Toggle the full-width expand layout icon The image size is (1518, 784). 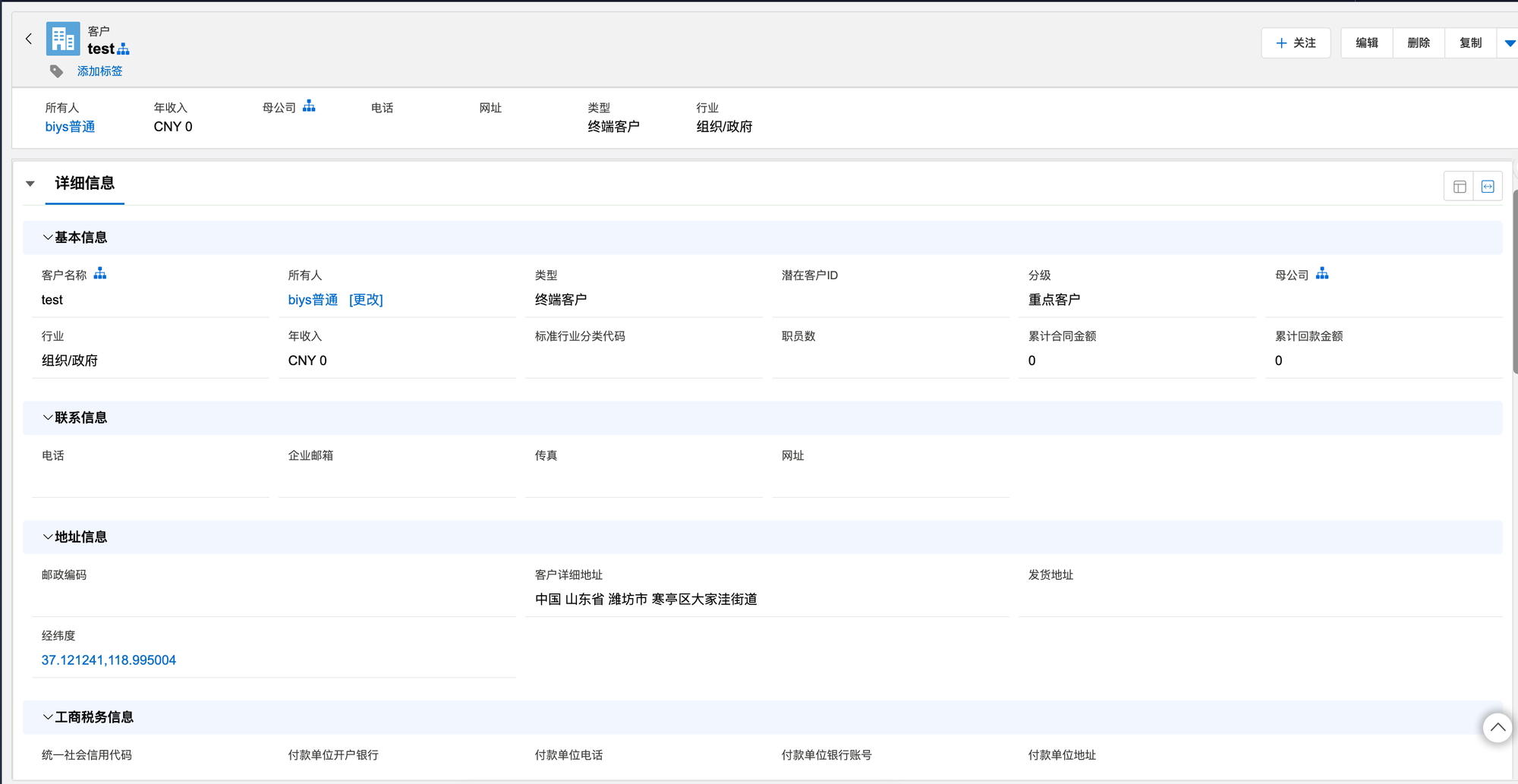point(1488,187)
